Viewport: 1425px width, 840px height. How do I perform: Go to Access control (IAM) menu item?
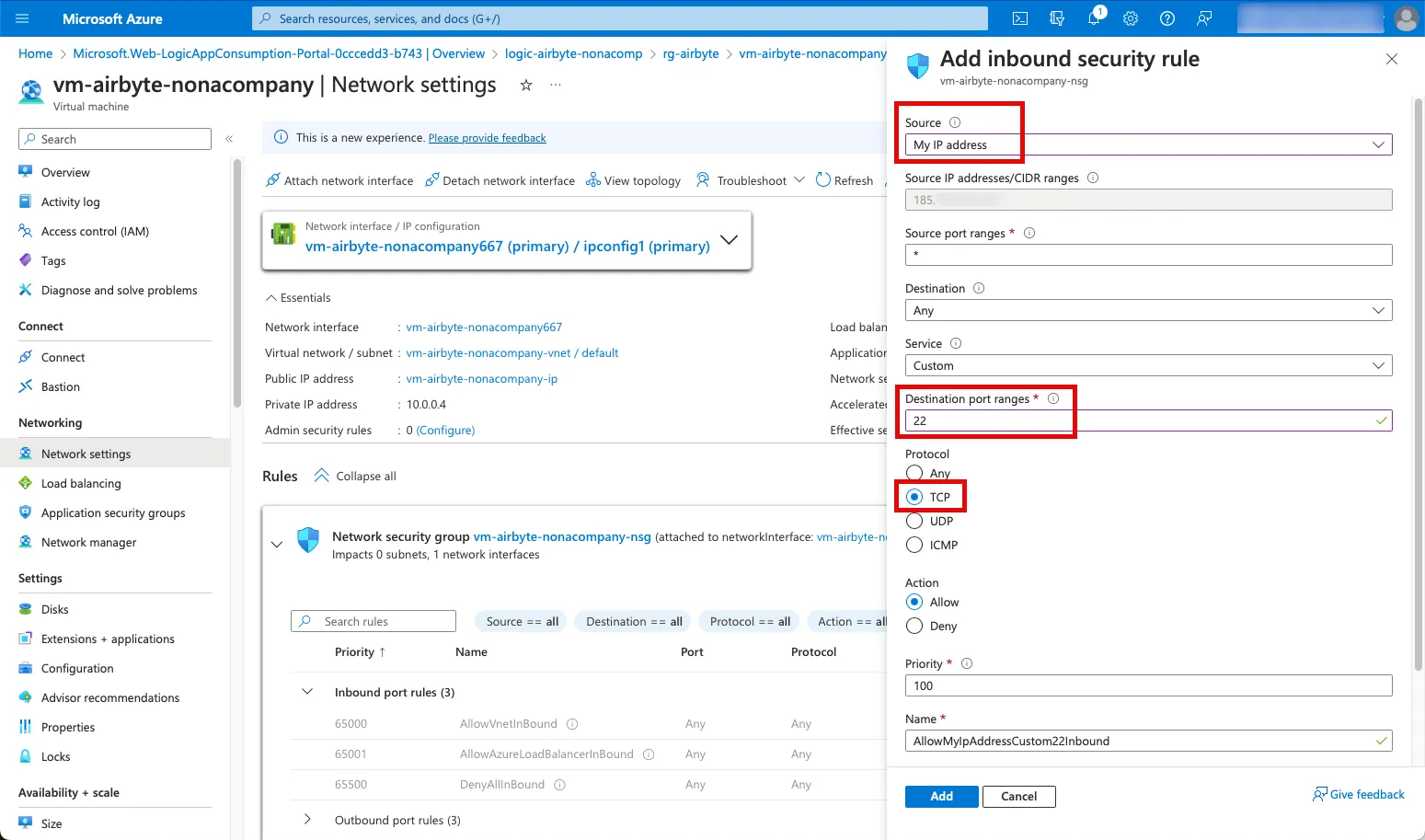[95, 231]
